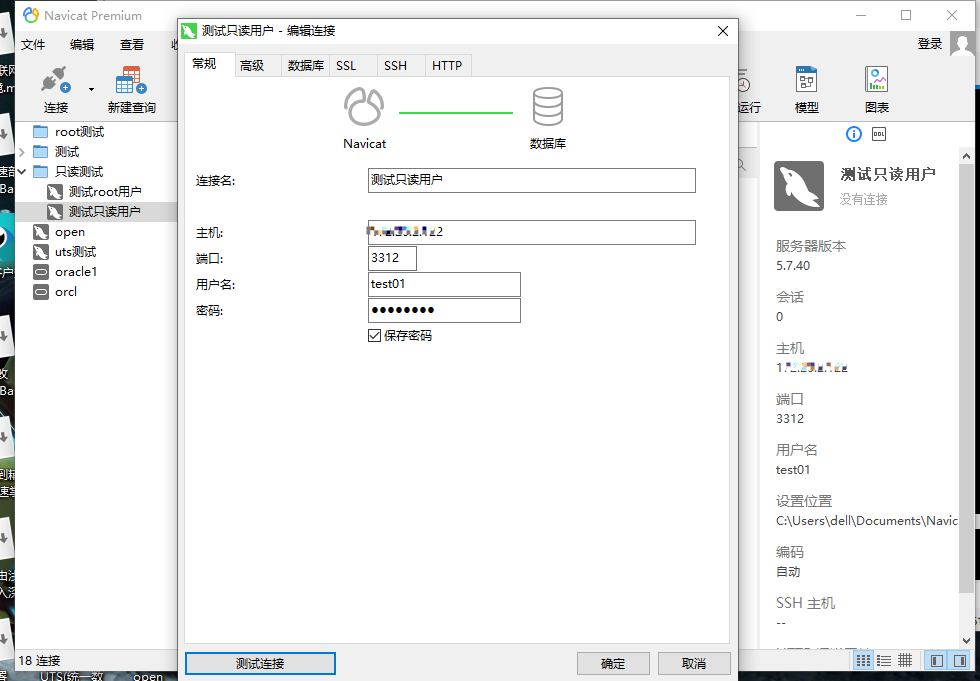Open the 查看 menu

pos(132,44)
